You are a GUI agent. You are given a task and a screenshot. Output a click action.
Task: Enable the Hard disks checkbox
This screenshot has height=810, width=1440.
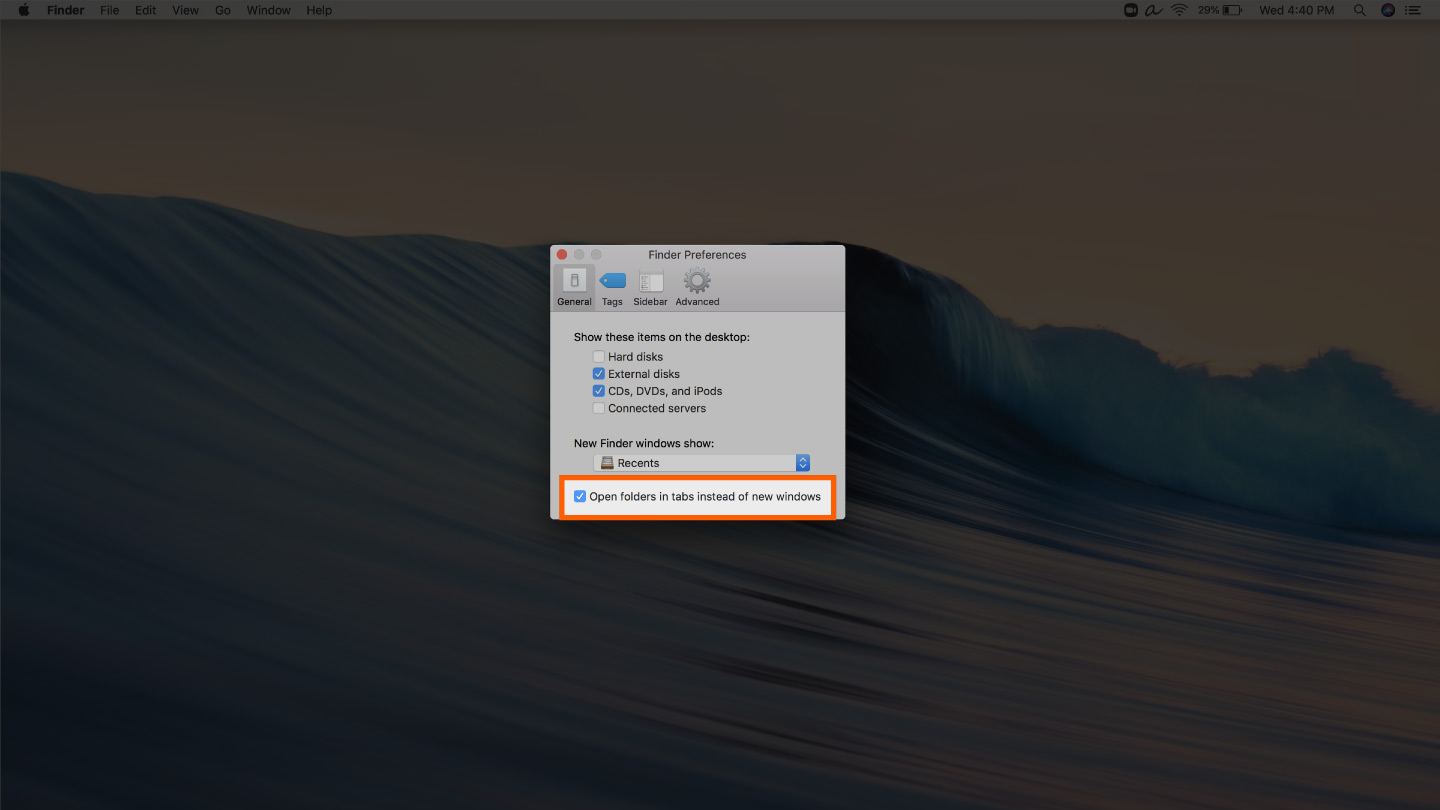click(598, 356)
